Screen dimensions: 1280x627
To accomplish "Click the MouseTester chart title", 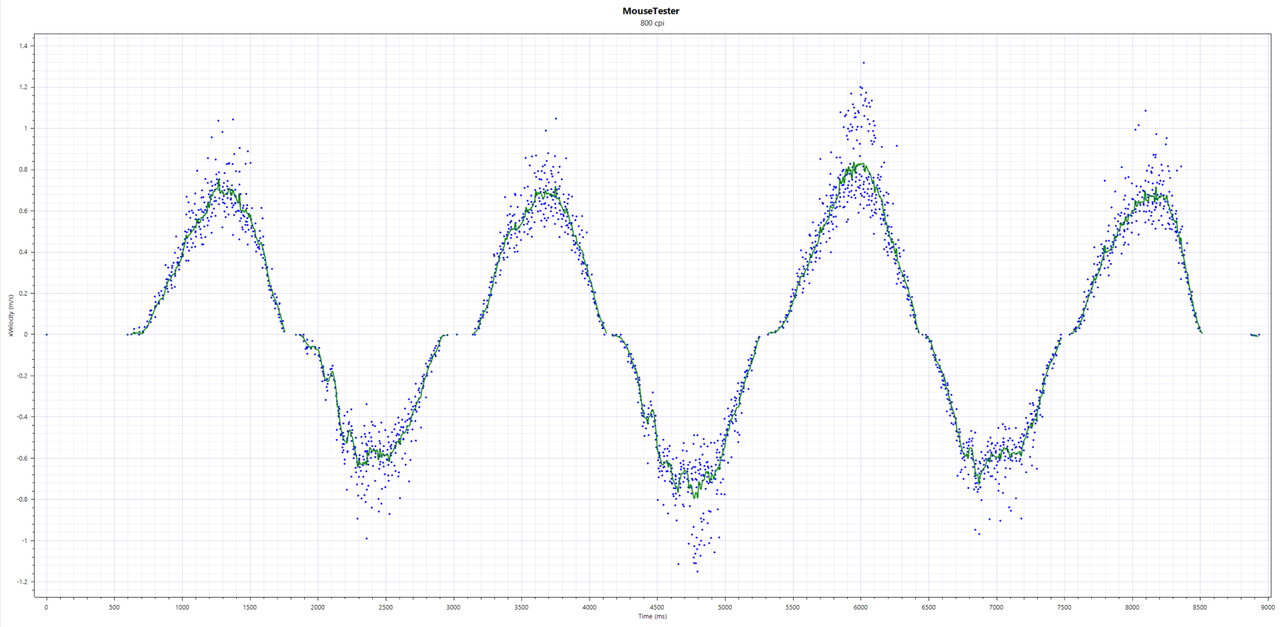I will [x=652, y=11].
